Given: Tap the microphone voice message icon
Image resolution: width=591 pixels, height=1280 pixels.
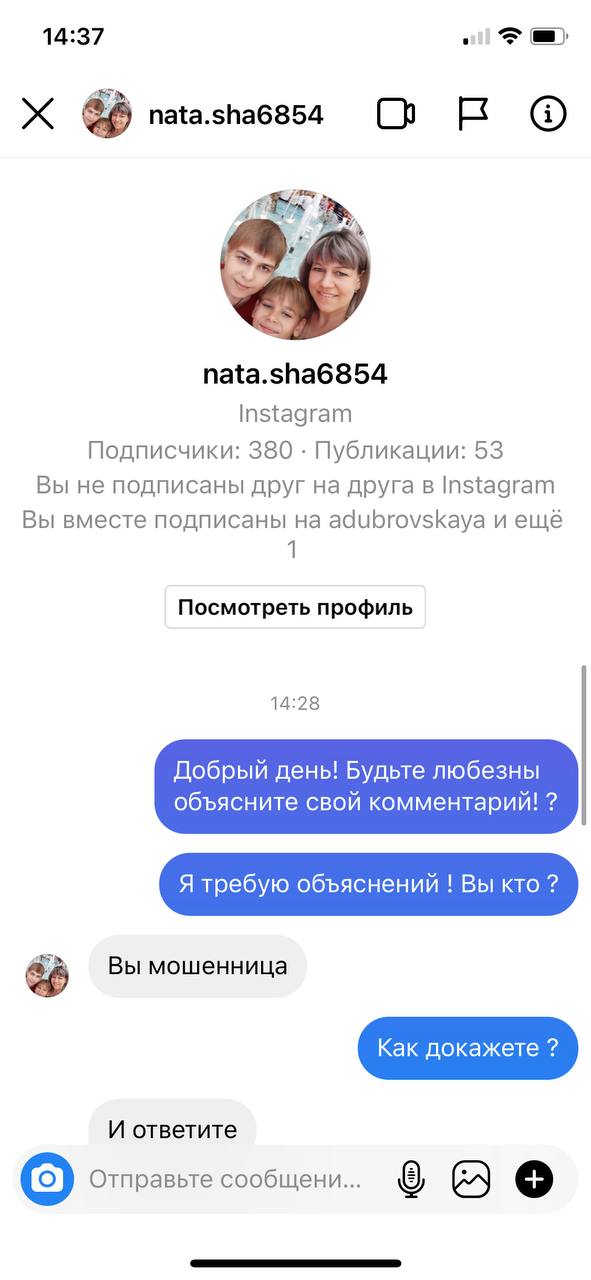Looking at the screenshot, I should click(x=410, y=1180).
